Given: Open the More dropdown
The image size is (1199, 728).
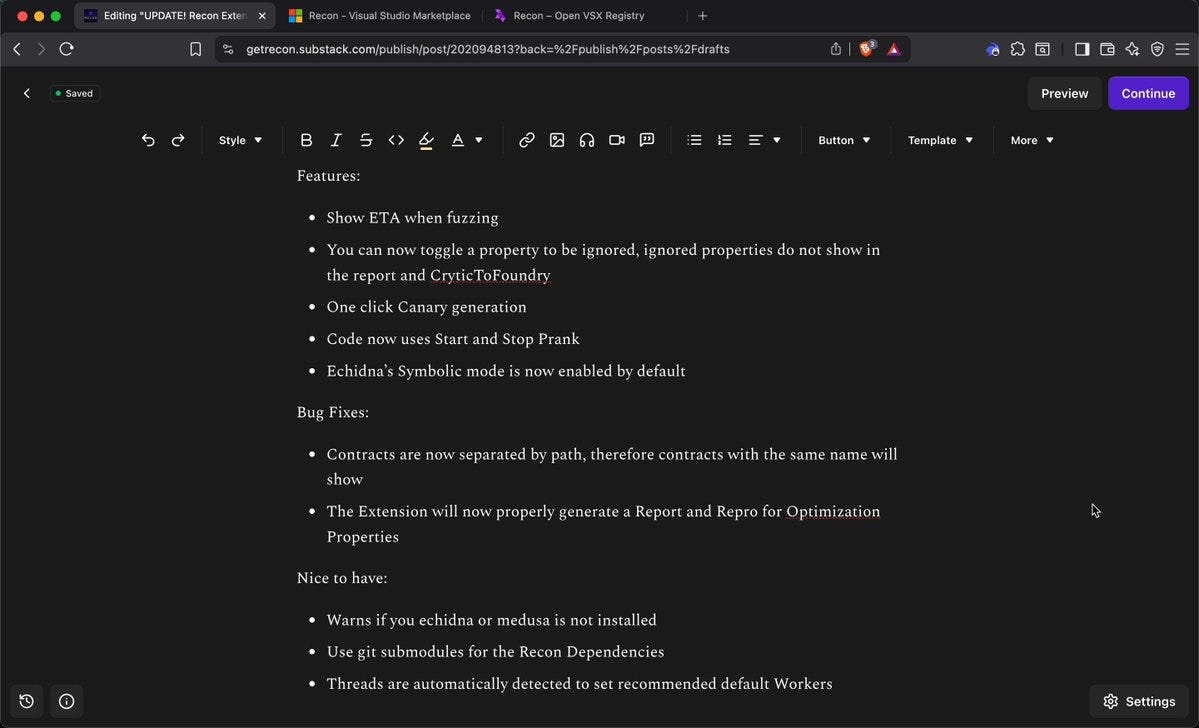Looking at the screenshot, I should (x=1032, y=140).
